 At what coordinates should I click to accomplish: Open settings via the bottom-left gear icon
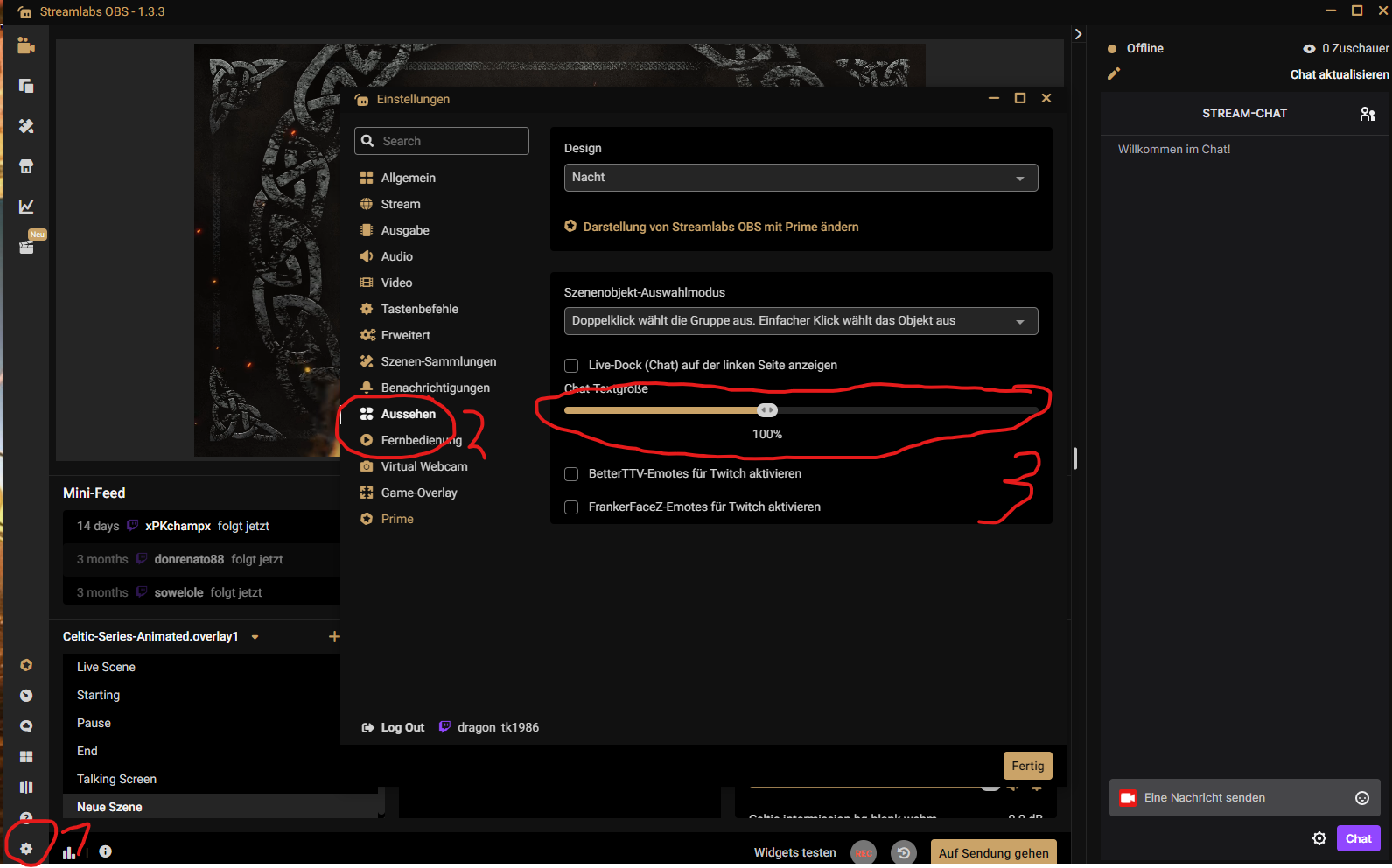coord(26,848)
